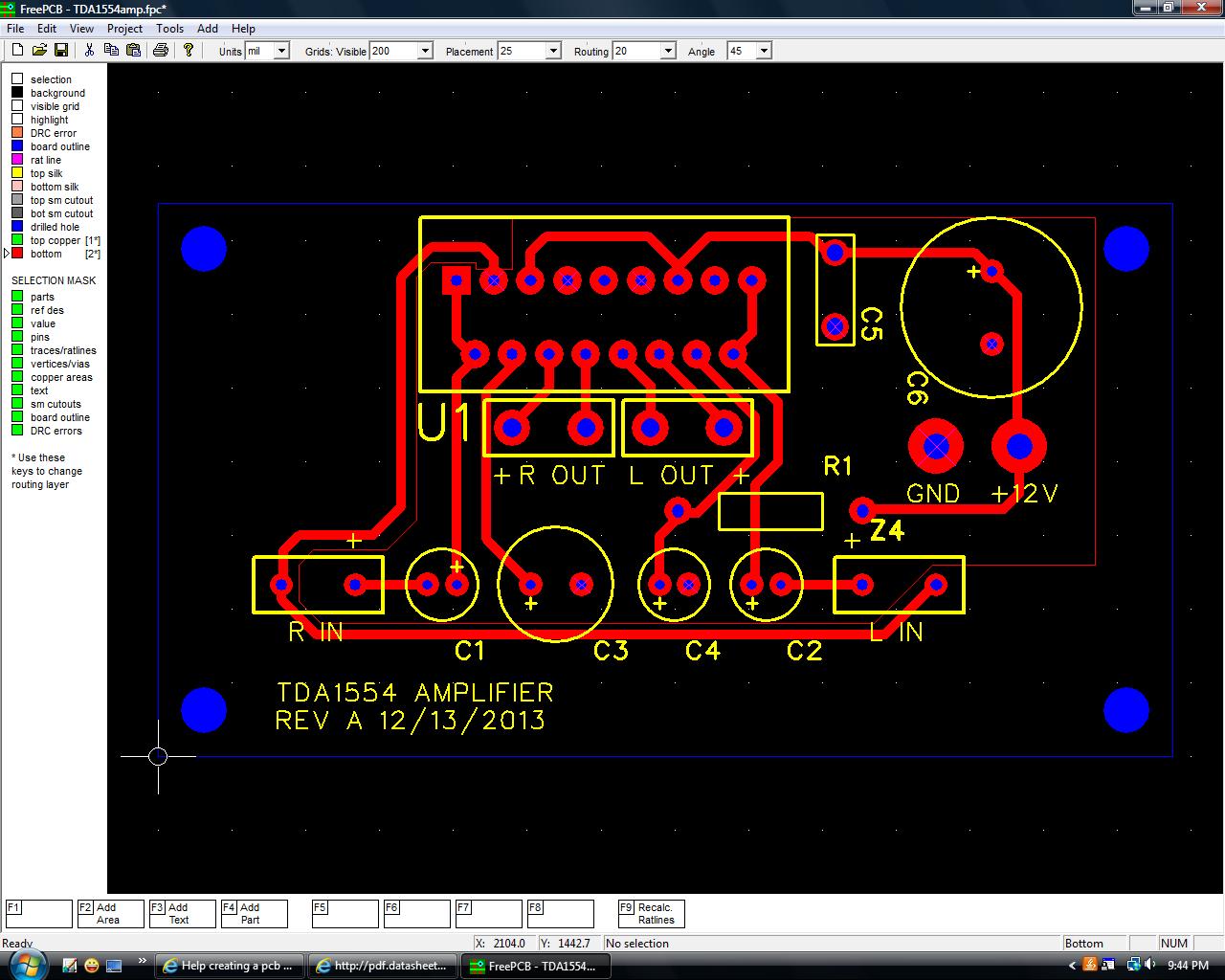Viewport: 1225px width, 980px height.
Task: Toggle the parts selection mask
Action: click(17, 297)
